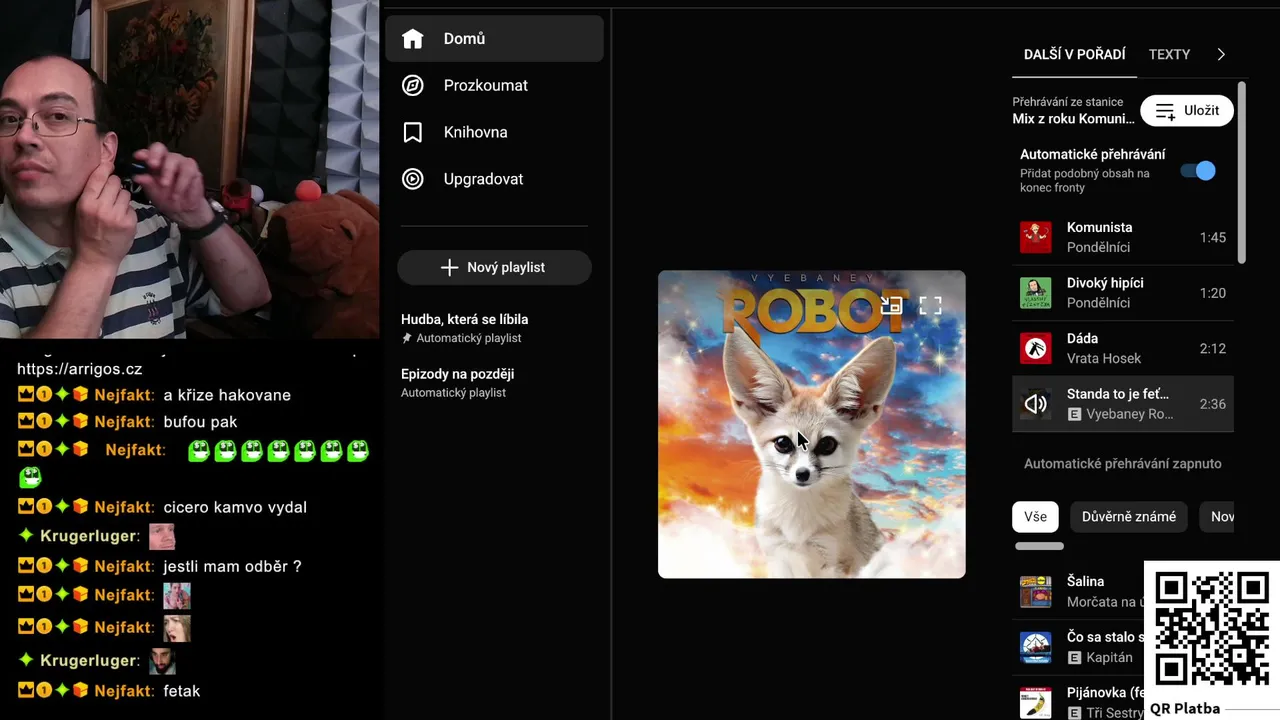Switch to the TEXTY tab
This screenshot has width=1280, height=720.
1170,55
